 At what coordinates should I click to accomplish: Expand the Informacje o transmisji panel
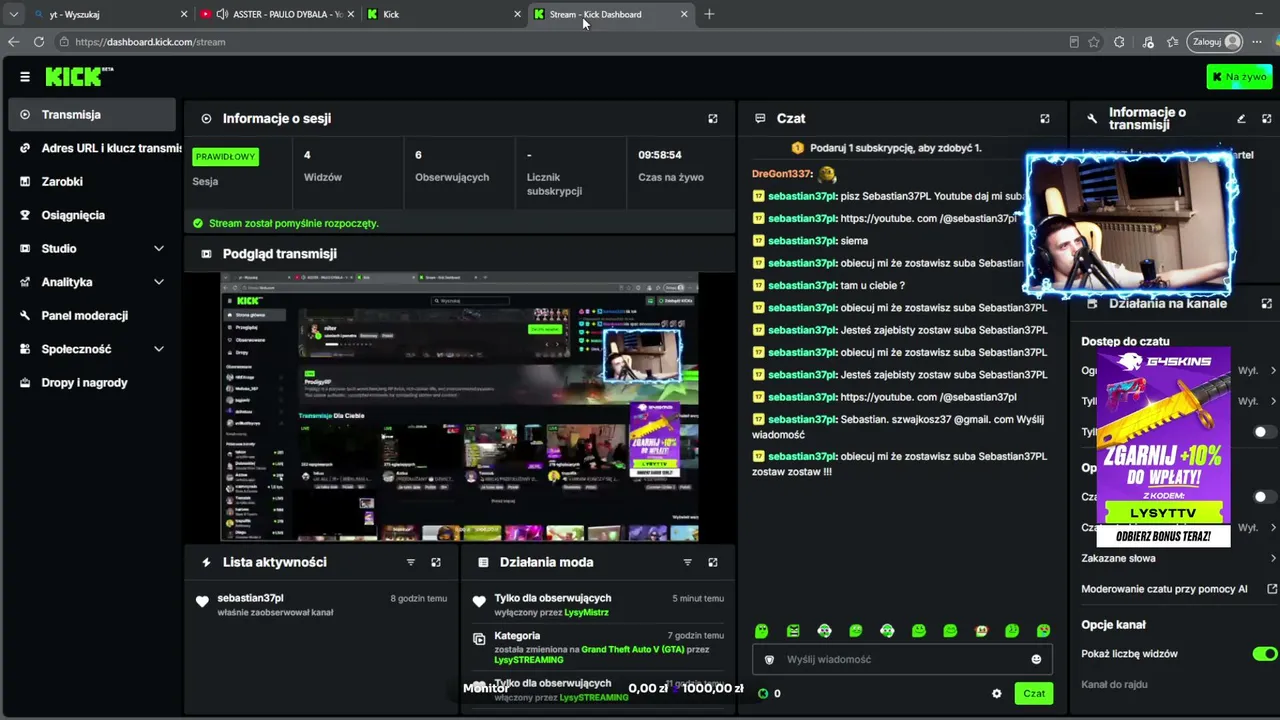click(1267, 118)
